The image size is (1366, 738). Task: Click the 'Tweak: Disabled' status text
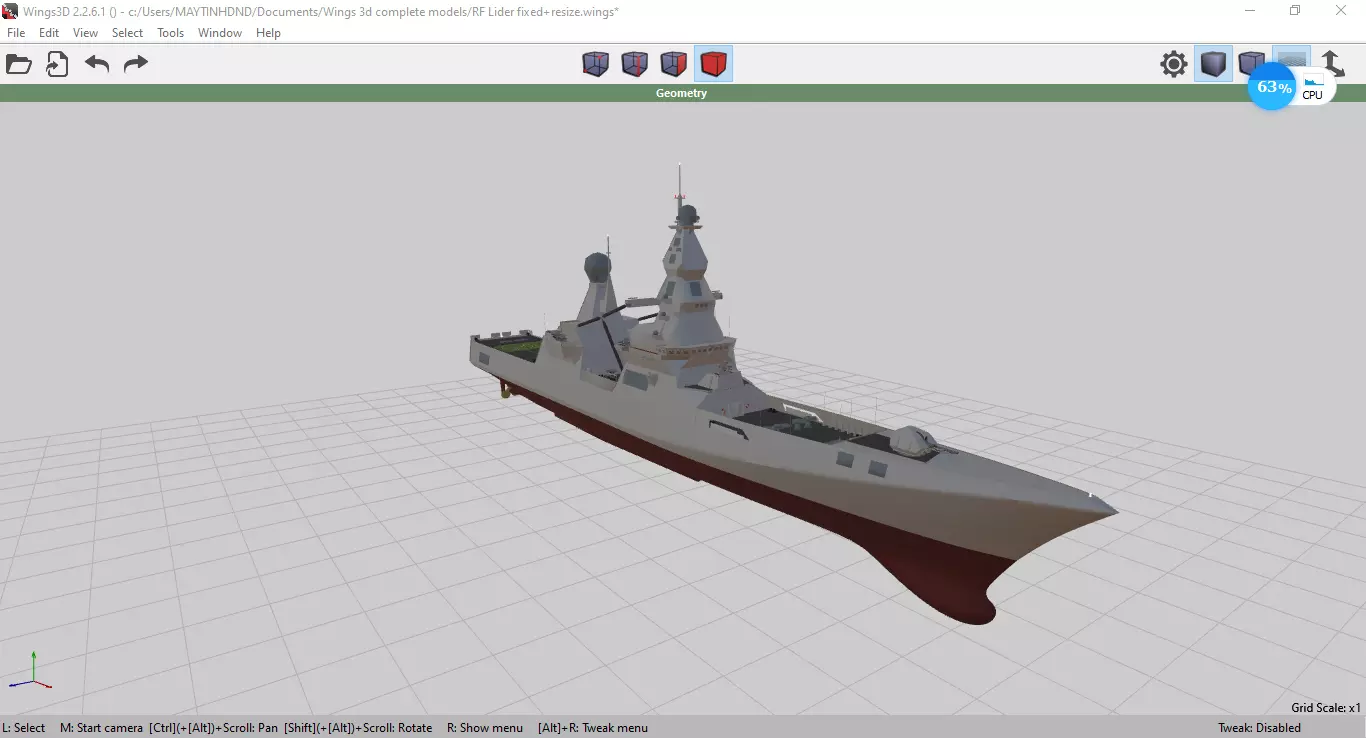pyautogui.click(x=1259, y=728)
